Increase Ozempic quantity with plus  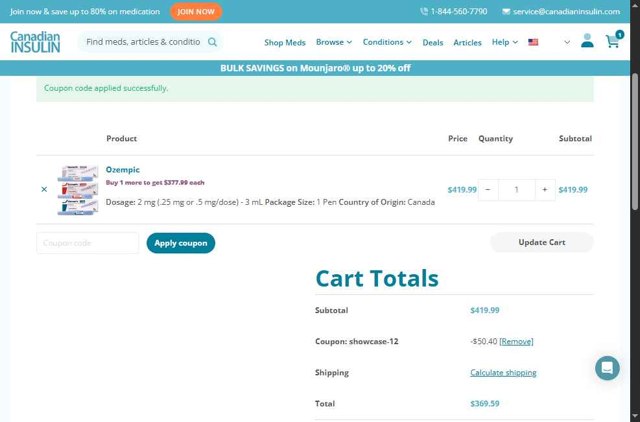click(545, 190)
